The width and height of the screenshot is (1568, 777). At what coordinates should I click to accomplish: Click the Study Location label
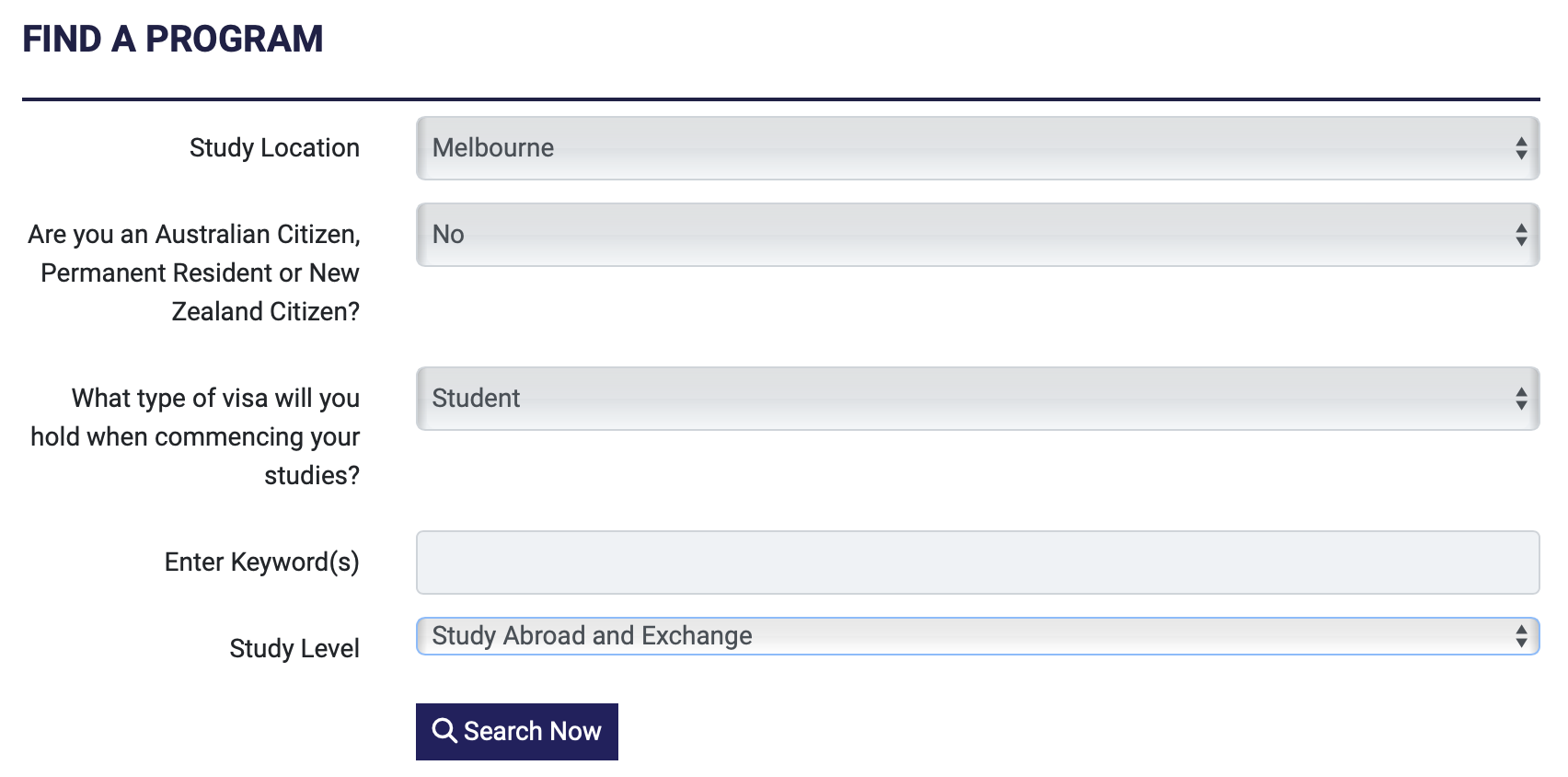[274, 148]
